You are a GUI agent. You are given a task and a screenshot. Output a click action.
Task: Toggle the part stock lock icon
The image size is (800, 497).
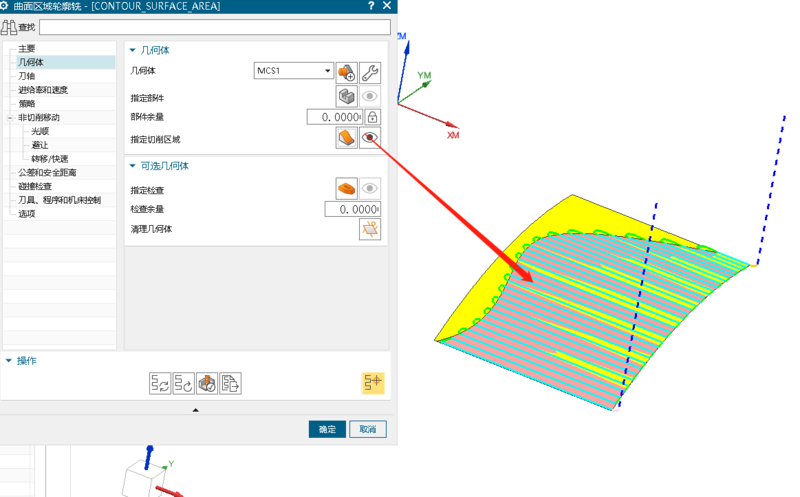[x=372, y=117]
